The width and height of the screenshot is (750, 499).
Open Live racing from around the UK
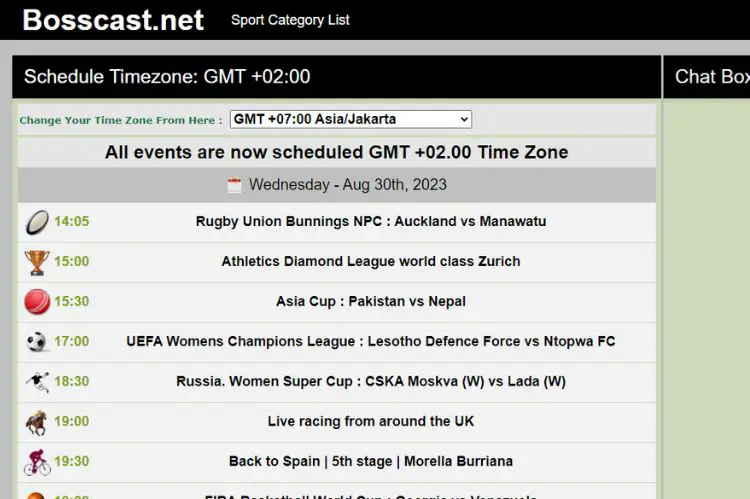tap(371, 421)
